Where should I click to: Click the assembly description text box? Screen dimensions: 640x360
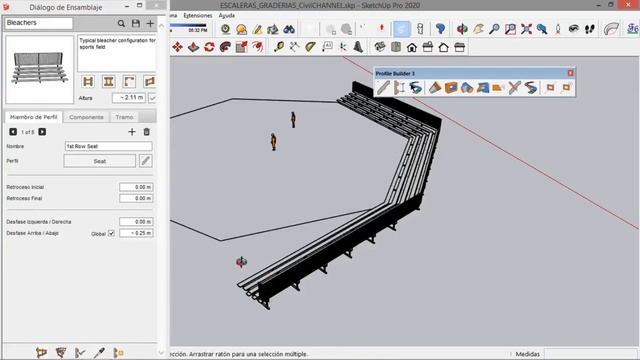117,53
